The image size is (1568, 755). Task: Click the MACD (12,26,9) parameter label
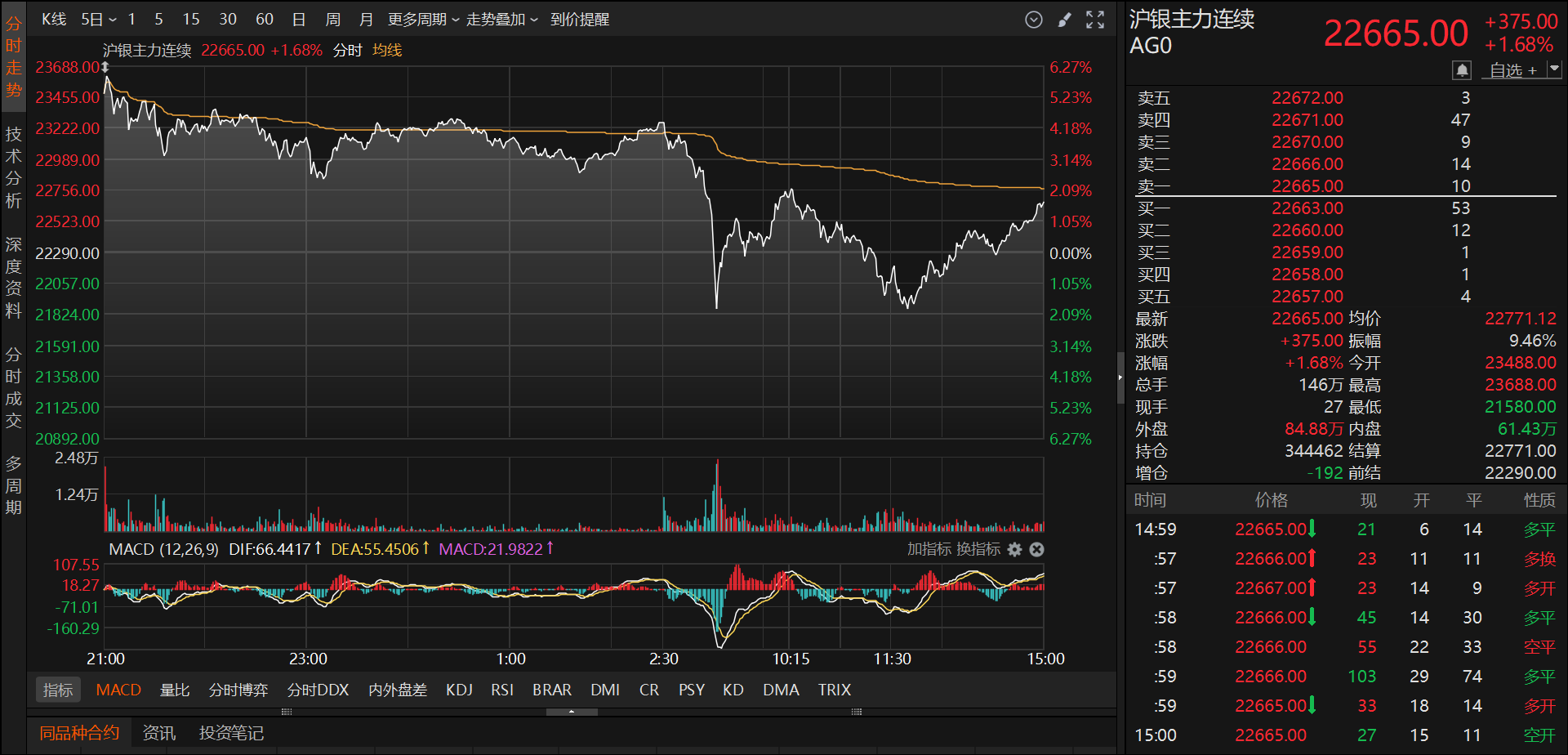(164, 550)
